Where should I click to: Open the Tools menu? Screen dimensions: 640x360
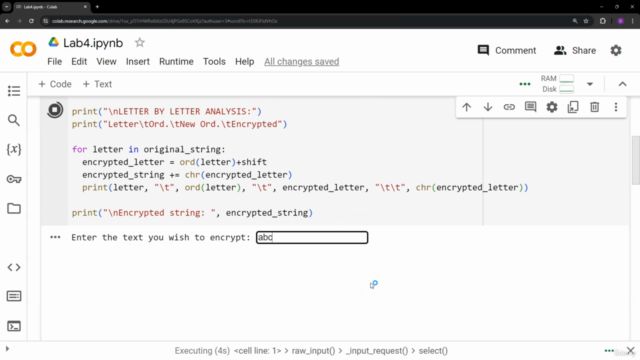click(x=214, y=62)
